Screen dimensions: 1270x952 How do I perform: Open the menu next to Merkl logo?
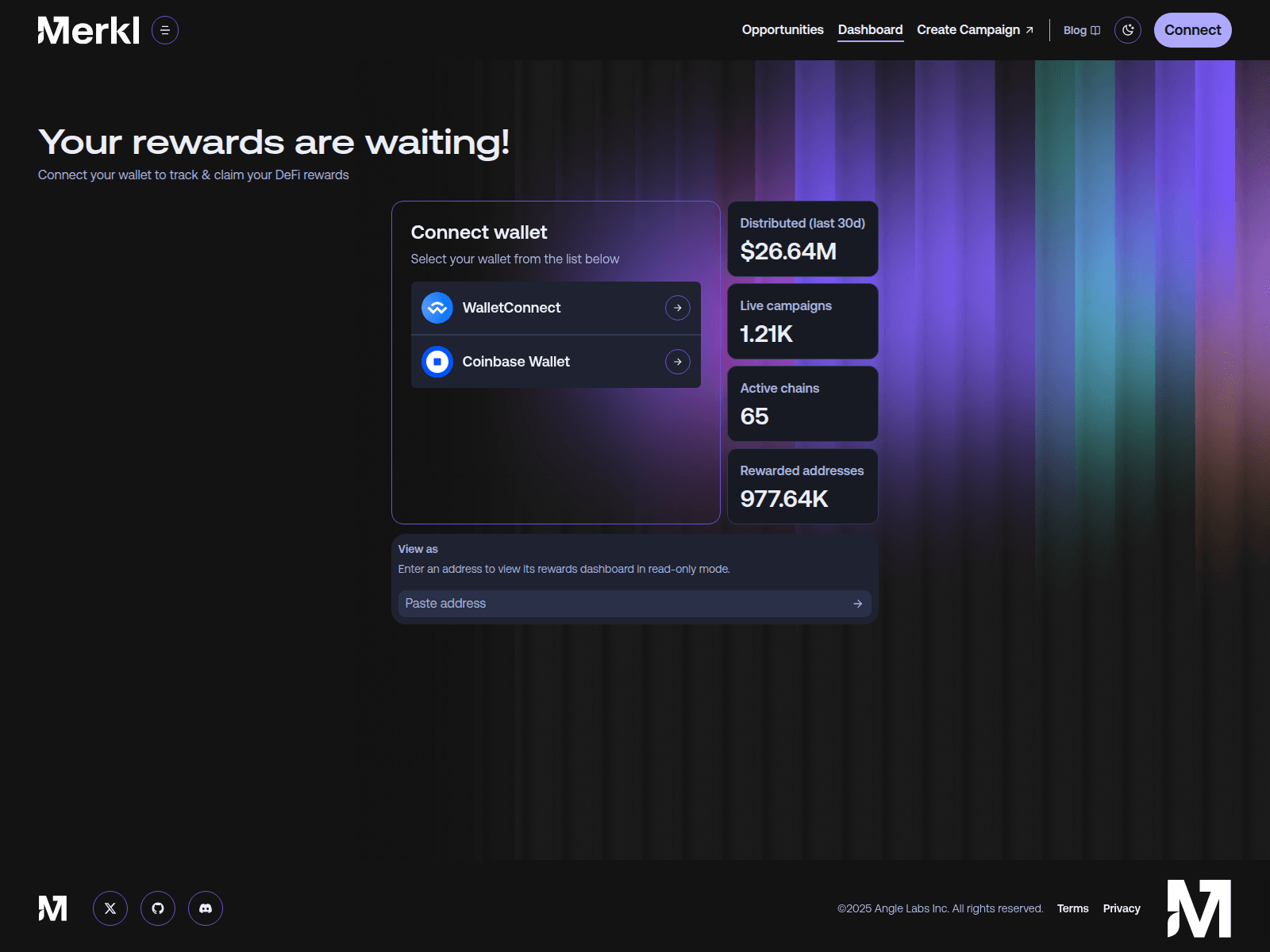(x=165, y=30)
